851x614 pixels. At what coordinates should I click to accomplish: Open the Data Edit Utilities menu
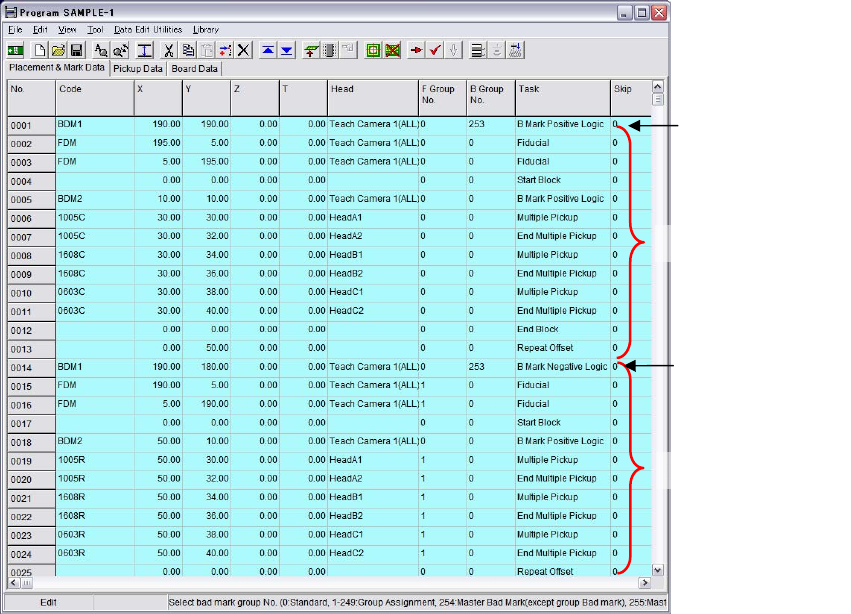coord(148,30)
